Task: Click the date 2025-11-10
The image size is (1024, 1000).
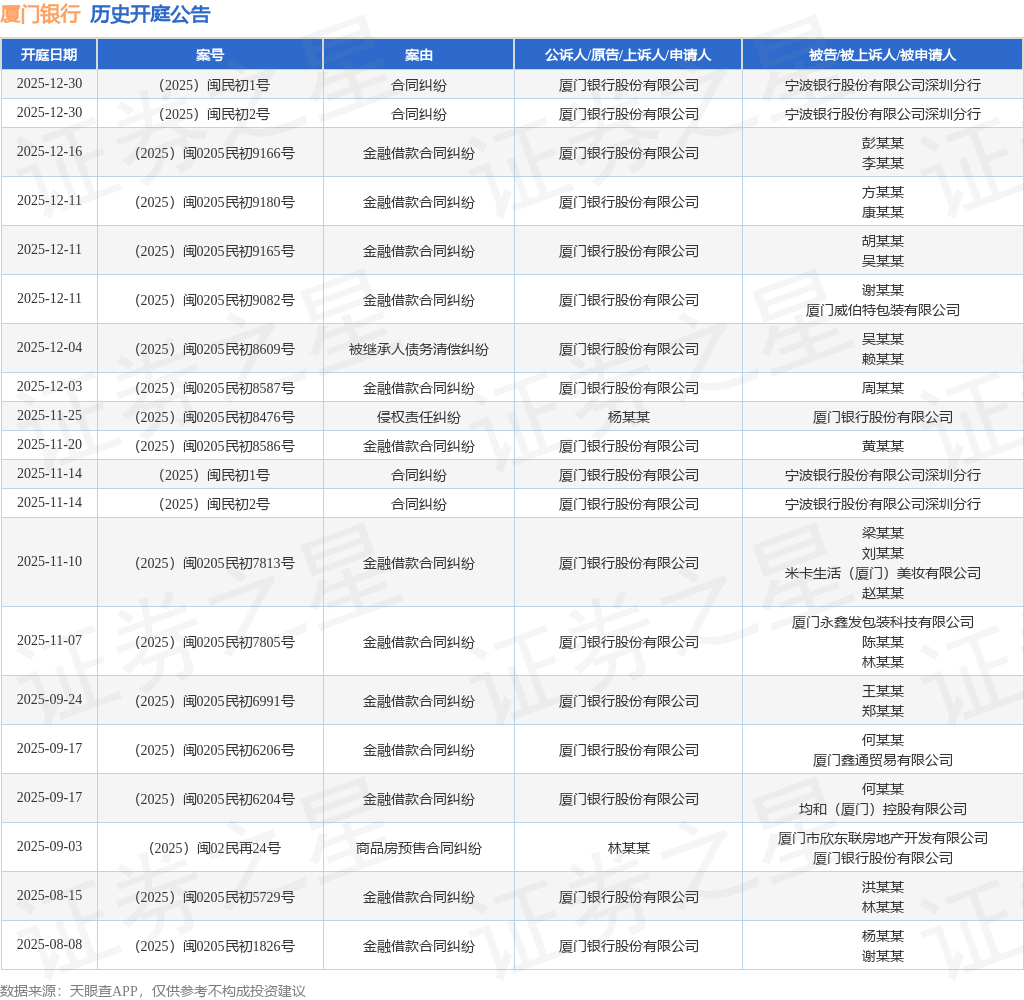Action: [49, 561]
